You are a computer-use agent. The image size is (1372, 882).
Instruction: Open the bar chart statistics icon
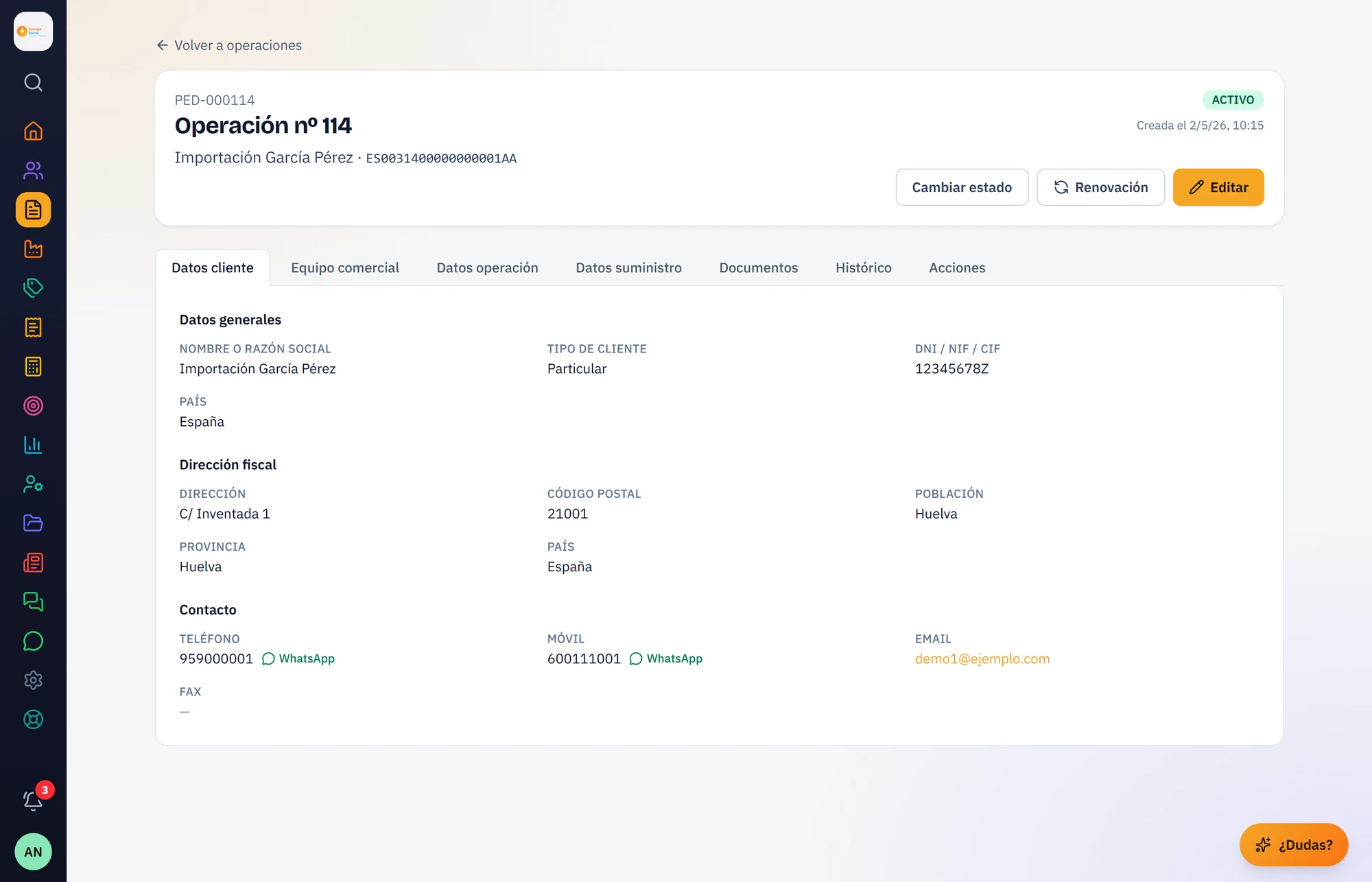click(x=33, y=445)
